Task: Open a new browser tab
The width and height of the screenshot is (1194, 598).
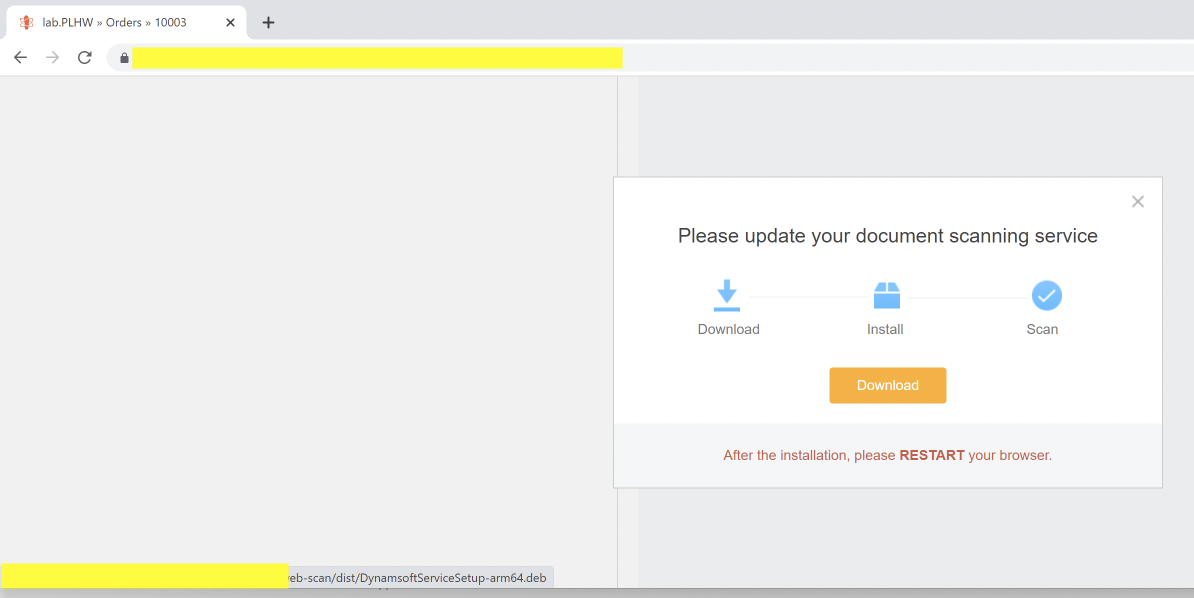Action: click(x=267, y=22)
